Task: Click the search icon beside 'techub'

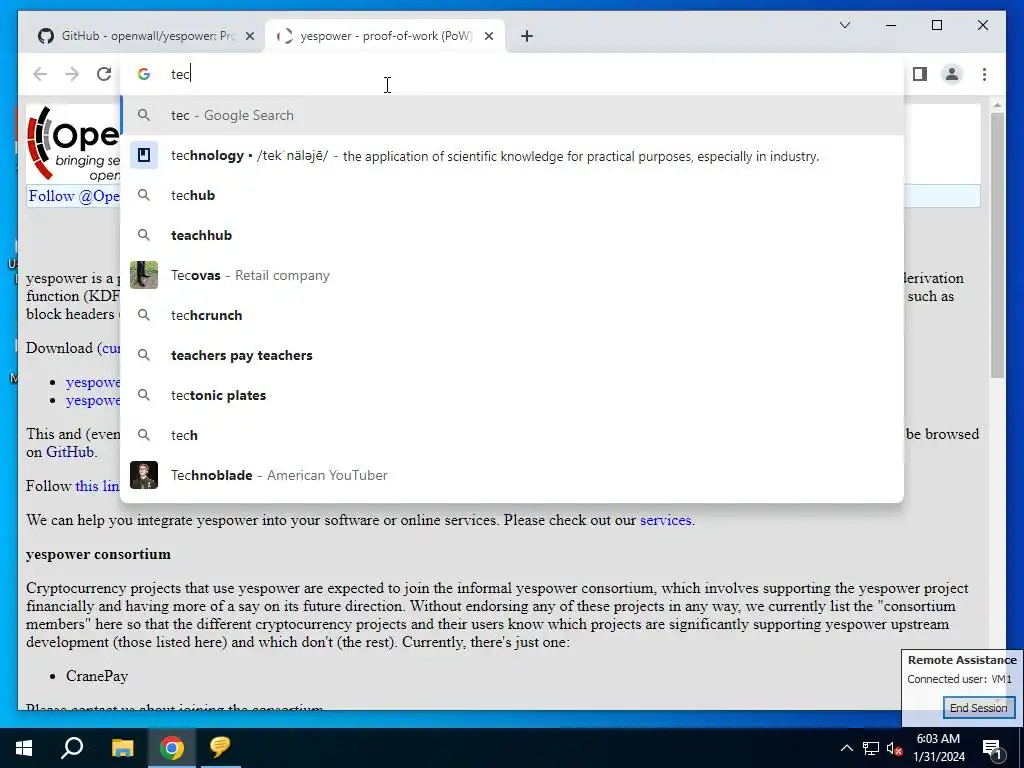Action: [144, 195]
